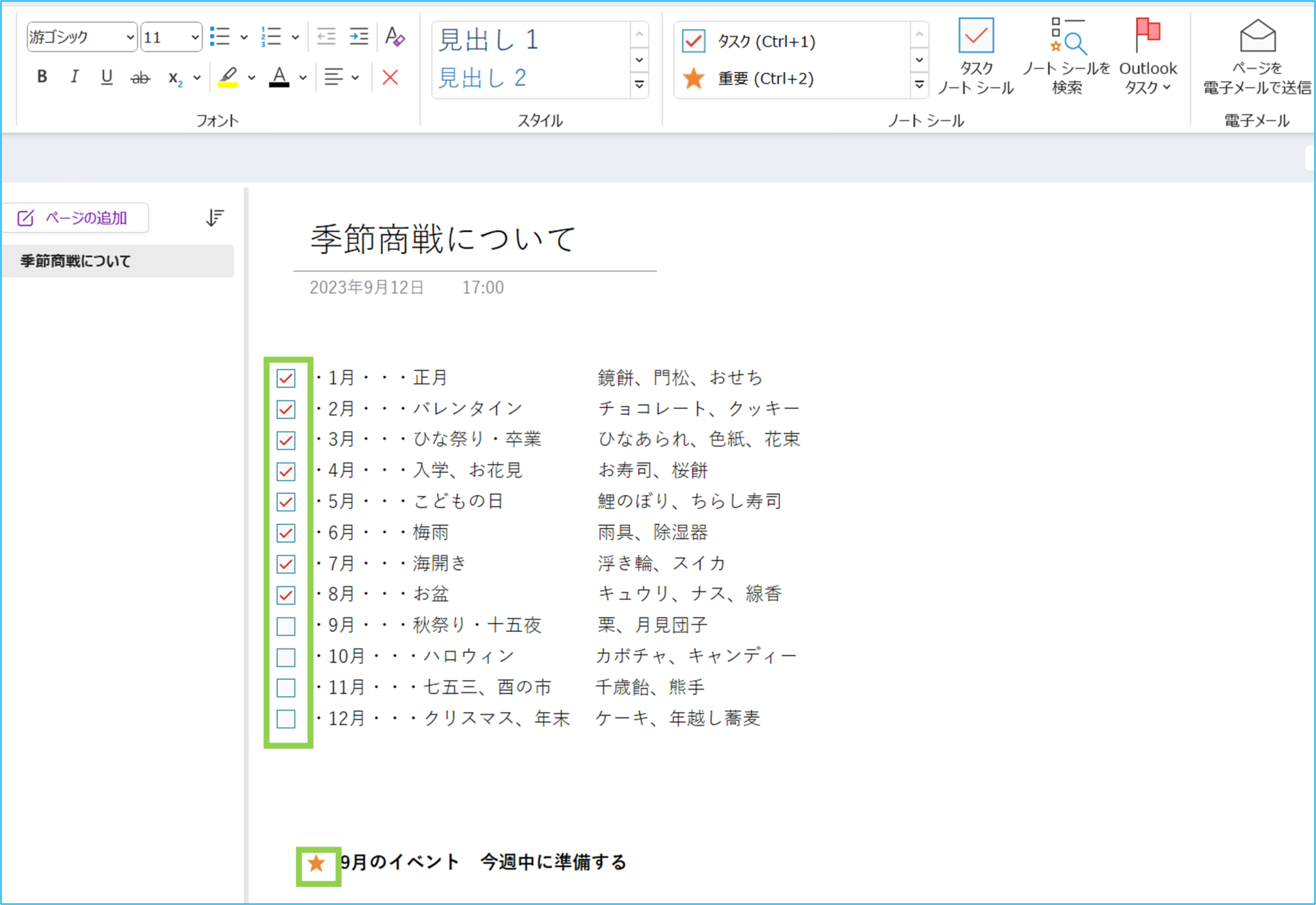This screenshot has height=905, width=1316.
Task: Click the タスク ノート シール button
Action: [x=975, y=57]
